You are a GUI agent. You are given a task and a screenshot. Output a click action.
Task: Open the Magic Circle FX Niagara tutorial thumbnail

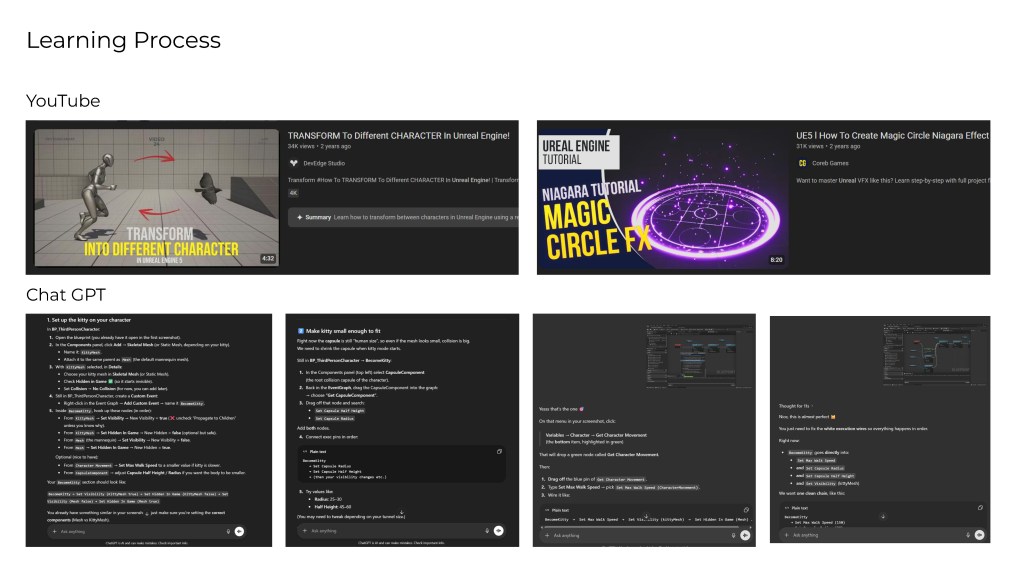662,197
